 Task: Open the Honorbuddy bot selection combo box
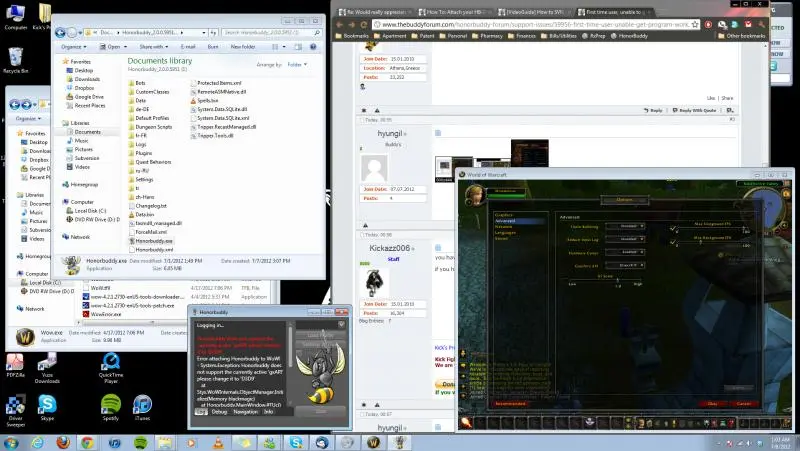(x=321, y=324)
